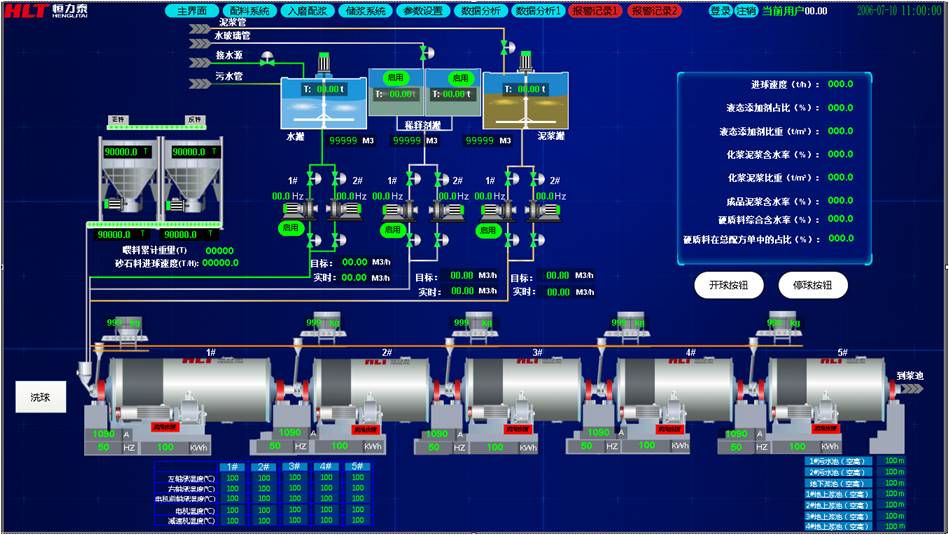Viewport: 949px width, 535px height.
Task: Open the 报警记录1 alarm tab
Action: 595,11
